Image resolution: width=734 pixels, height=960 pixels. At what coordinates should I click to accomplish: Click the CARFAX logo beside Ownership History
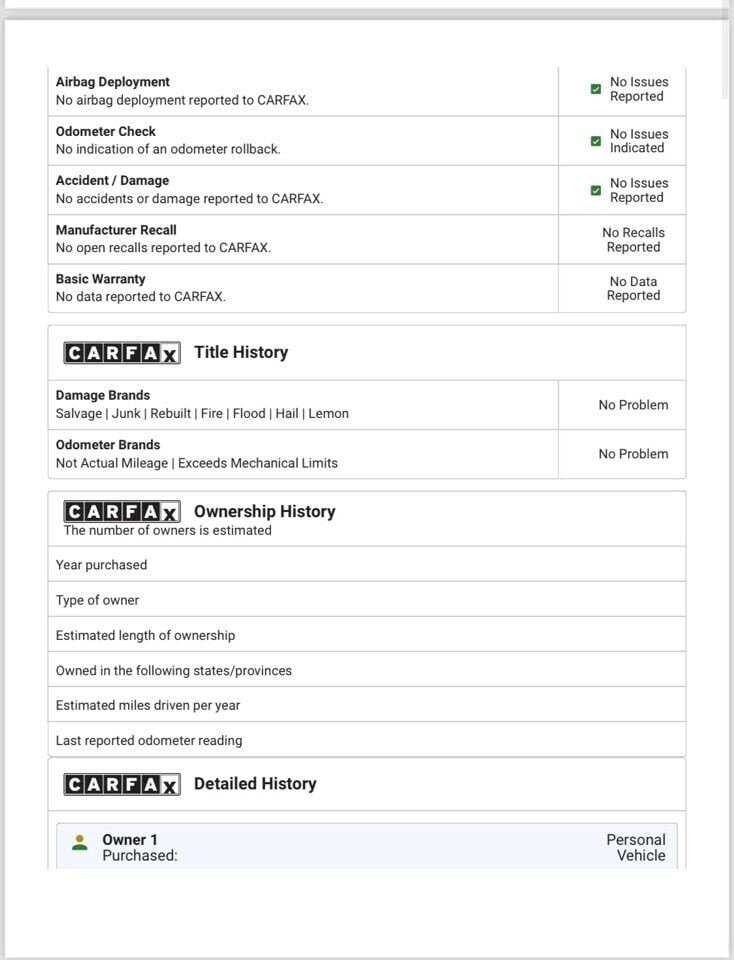(122, 512)
